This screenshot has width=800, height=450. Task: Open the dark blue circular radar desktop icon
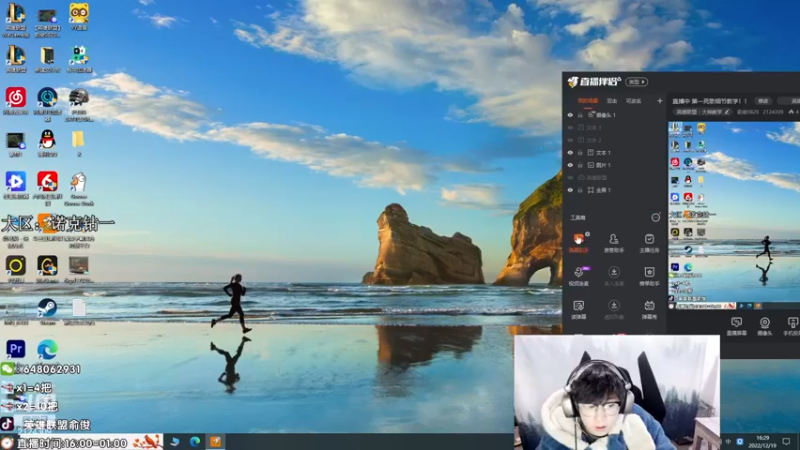click(x=47, y=104)
